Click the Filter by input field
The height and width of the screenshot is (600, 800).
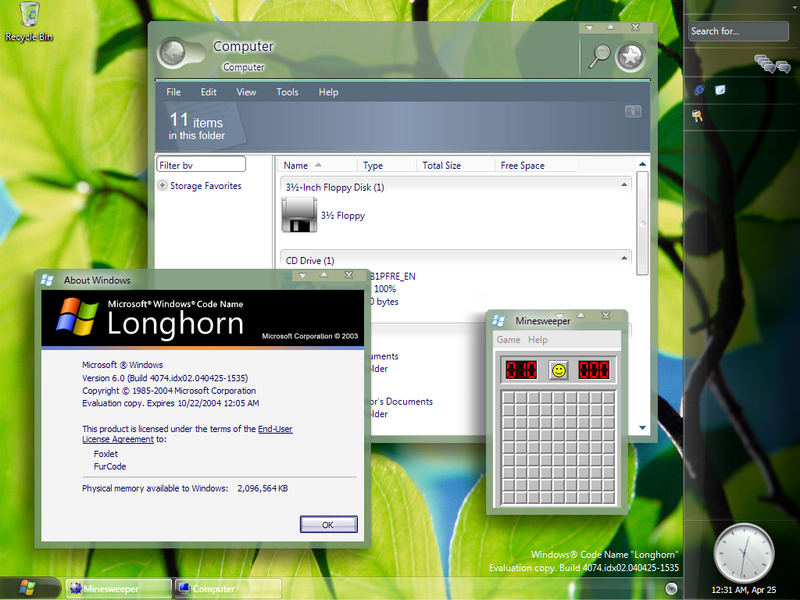coord(201,164)
